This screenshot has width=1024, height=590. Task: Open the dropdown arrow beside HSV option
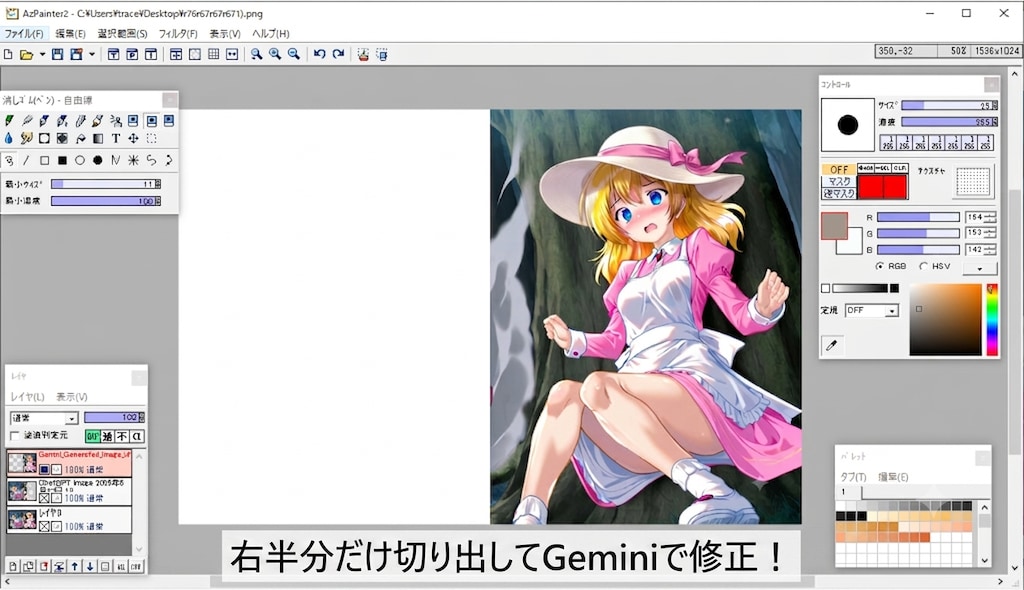point(980,268)
